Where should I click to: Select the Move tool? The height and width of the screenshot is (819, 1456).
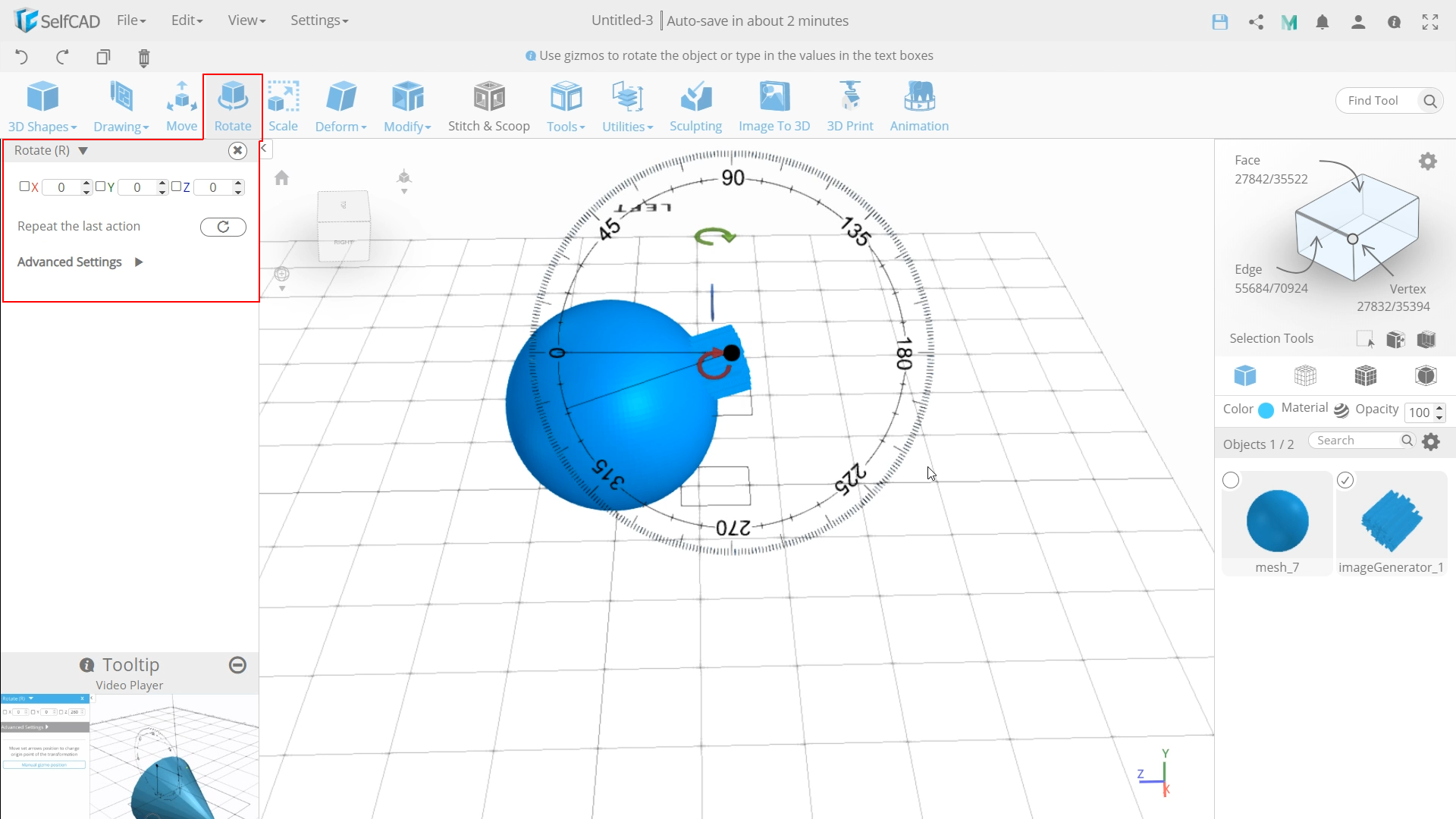tap(181, 107)
